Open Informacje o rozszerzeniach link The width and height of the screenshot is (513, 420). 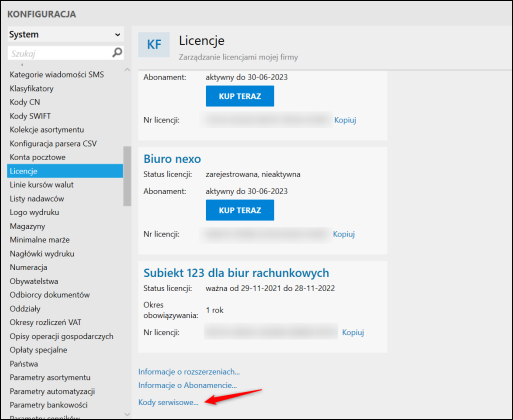(x=189, y=372)
